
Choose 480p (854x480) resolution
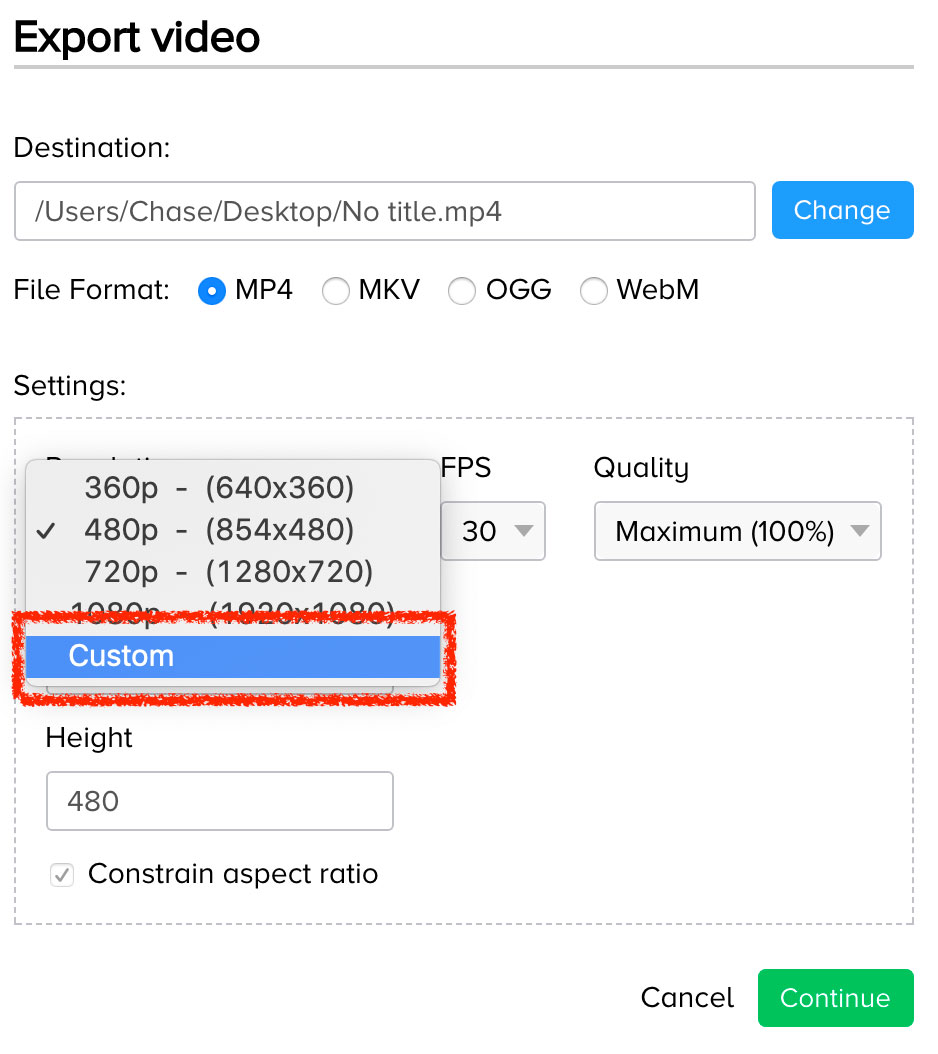[x=233, y=530]
